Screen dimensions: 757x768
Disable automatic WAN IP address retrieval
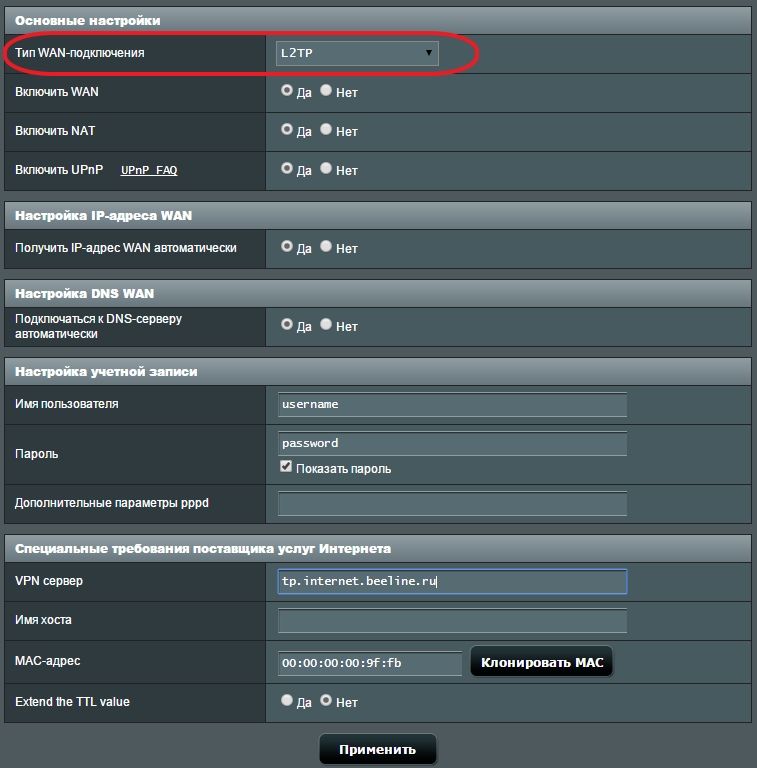coord(326,246)
